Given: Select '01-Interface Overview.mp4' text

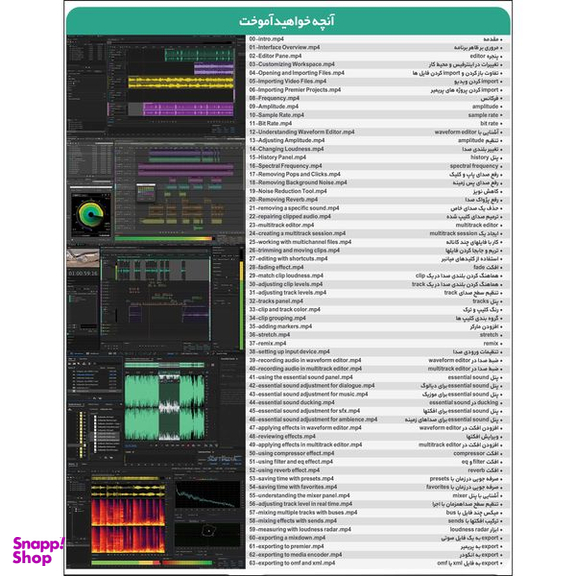Looking at the screenshot, I should coord(284,47).
